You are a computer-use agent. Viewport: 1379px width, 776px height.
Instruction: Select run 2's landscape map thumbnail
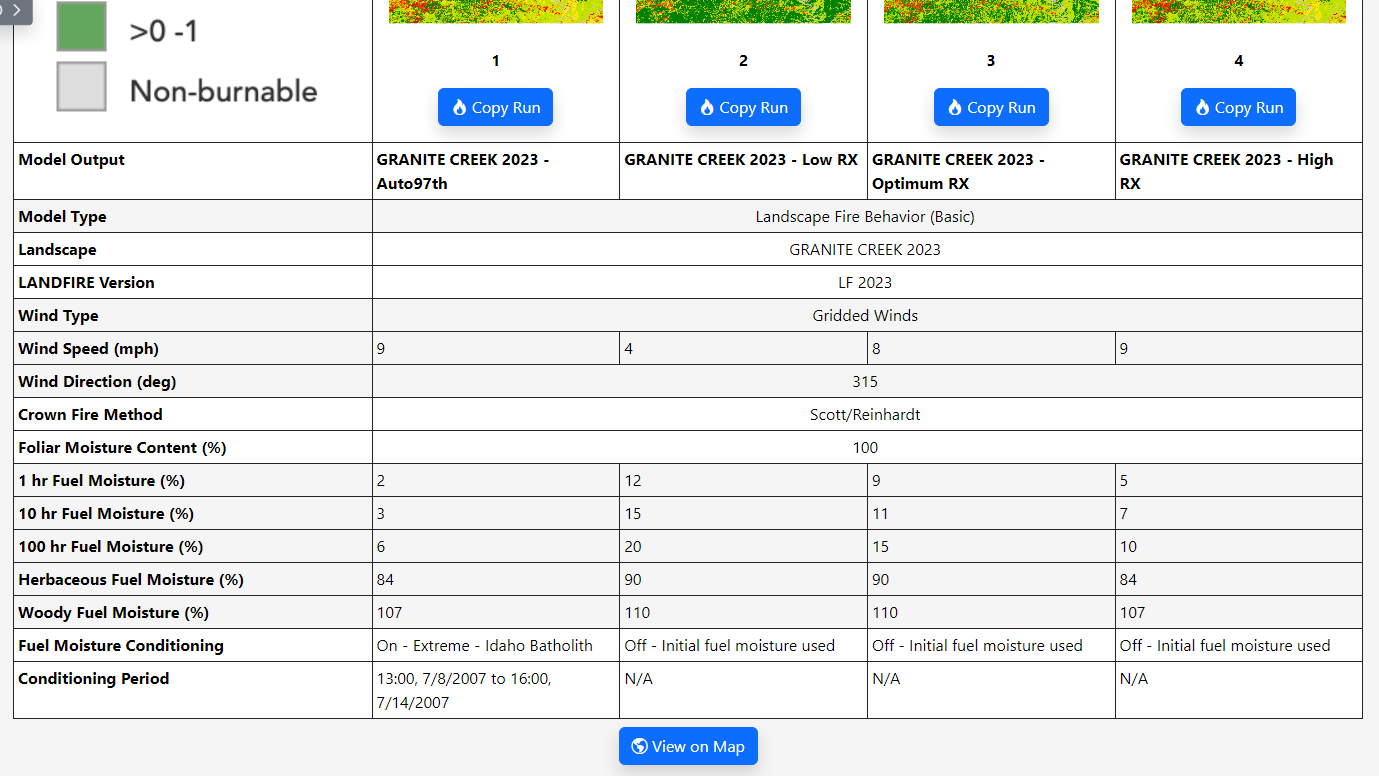tap(743, 10)
